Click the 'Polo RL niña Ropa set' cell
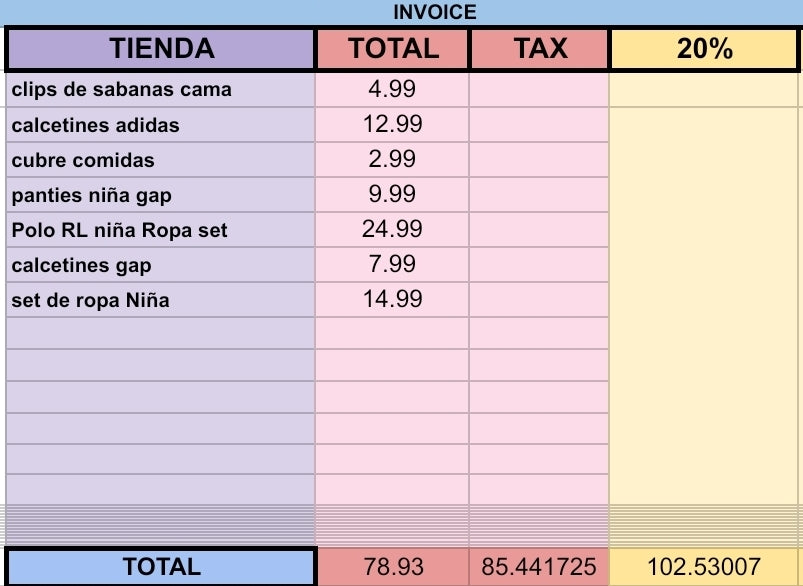Image resolution: width=803 pixels, height=586 pixels. (x=160, y=230)
